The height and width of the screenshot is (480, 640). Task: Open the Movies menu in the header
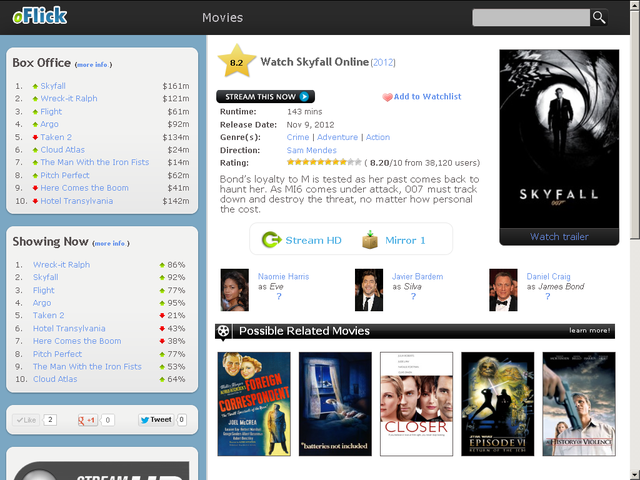[x=222, y=18]
